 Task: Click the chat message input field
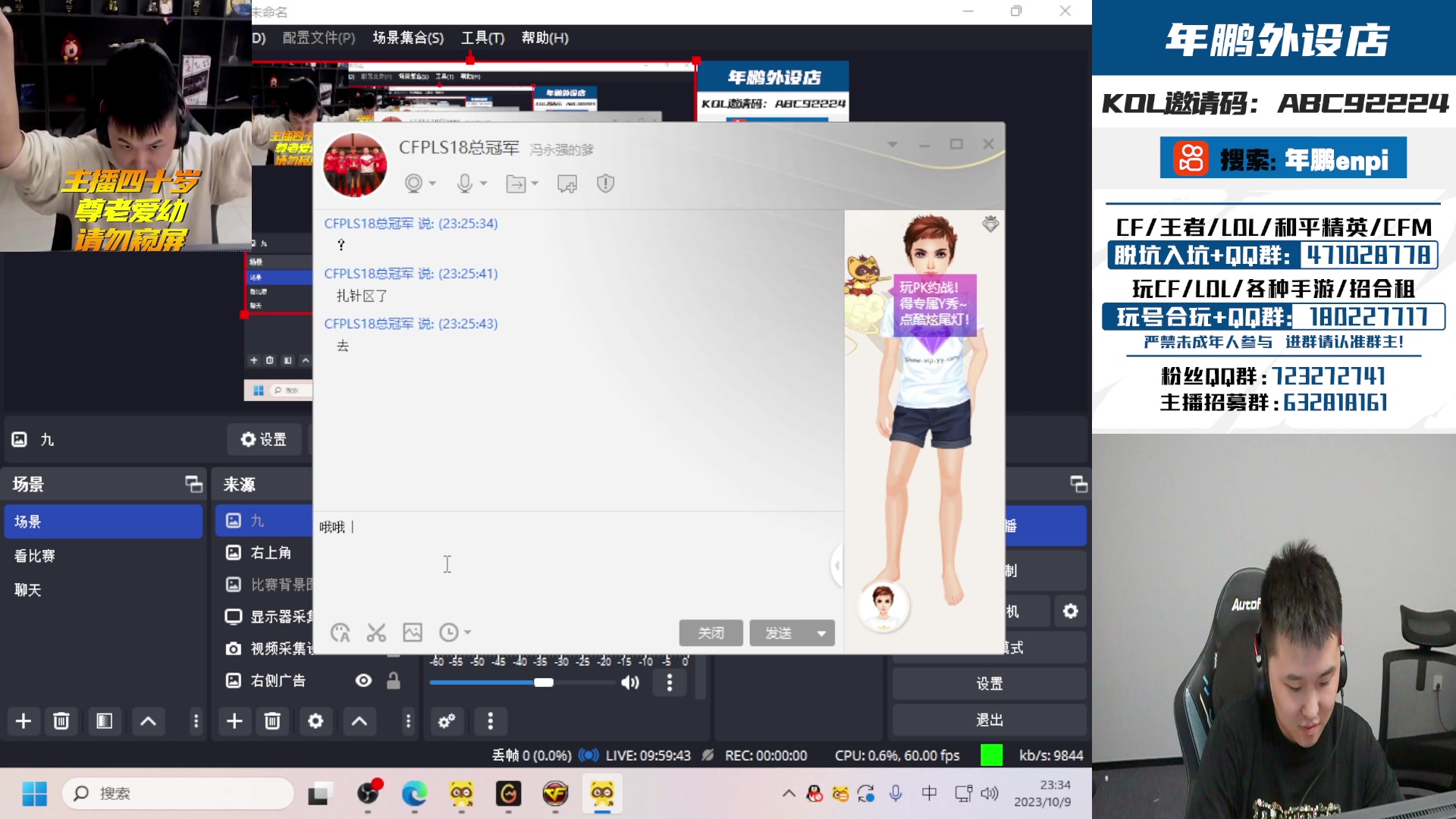coord(578,564)
